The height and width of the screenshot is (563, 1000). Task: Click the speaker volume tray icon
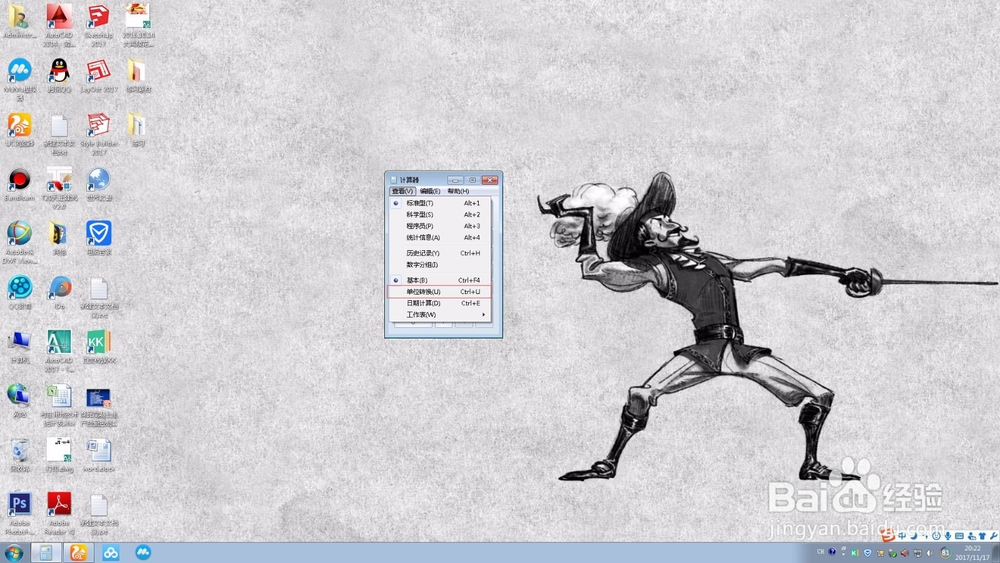929,553
